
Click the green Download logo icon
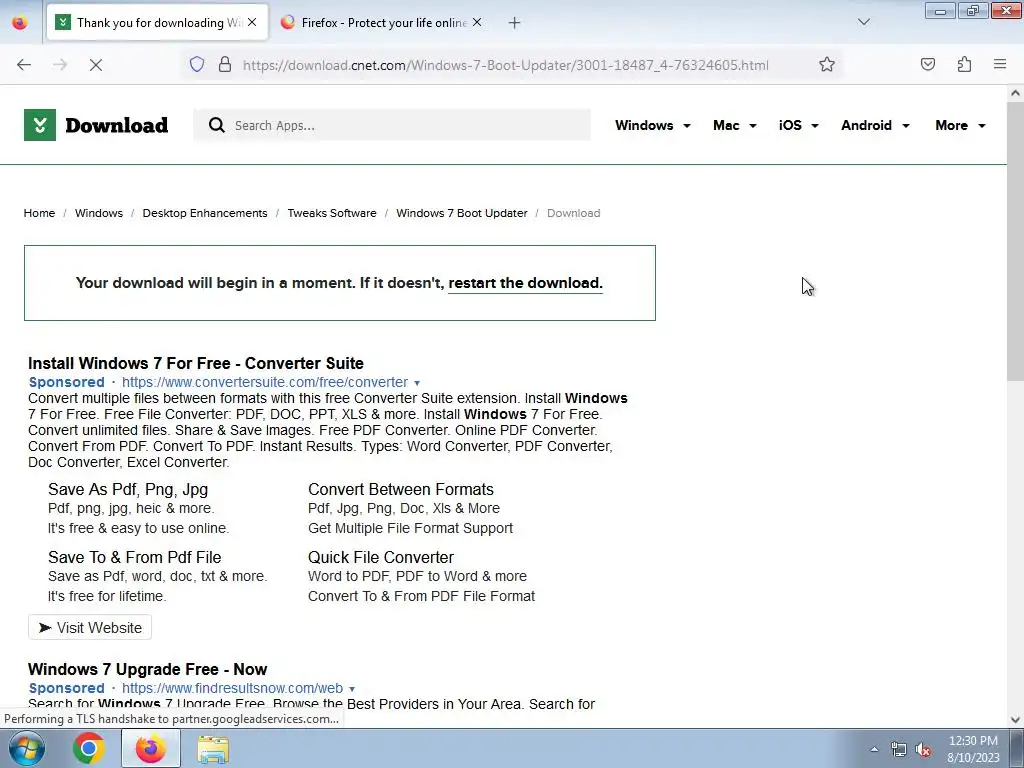[40, 125]
